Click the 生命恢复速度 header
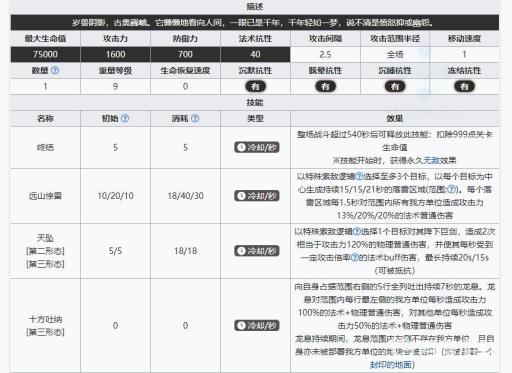The width and height of the screenshot is (512, 373). (x=185, y=70)
